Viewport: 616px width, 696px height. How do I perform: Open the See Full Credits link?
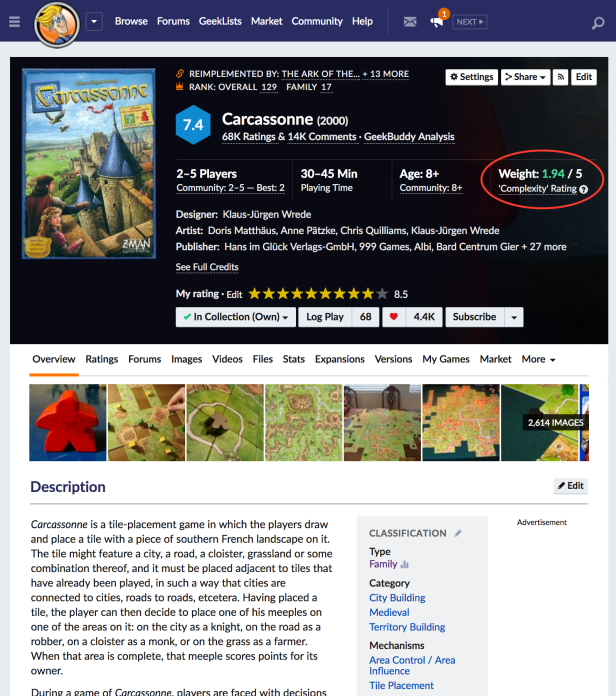[x=207, y=267]
